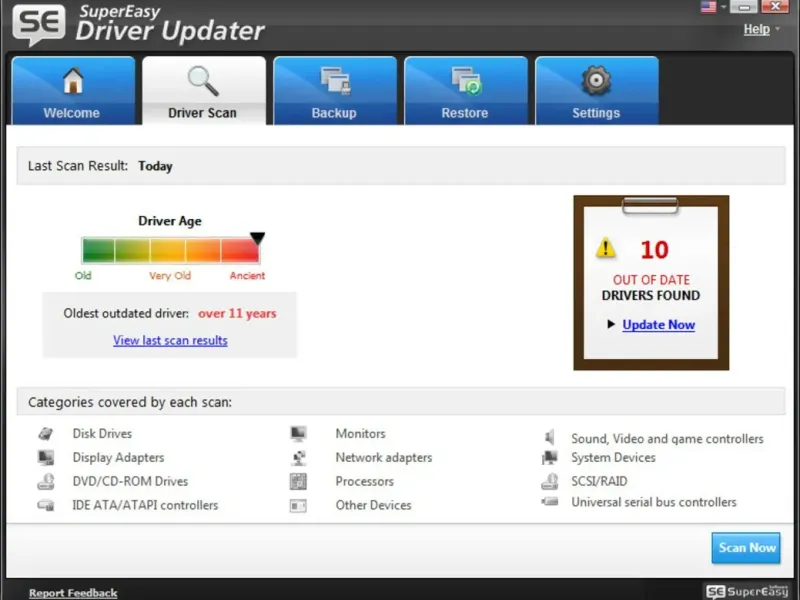Open the Settings tab
This screenshot has width=800, height=600.
pos(596,90)
